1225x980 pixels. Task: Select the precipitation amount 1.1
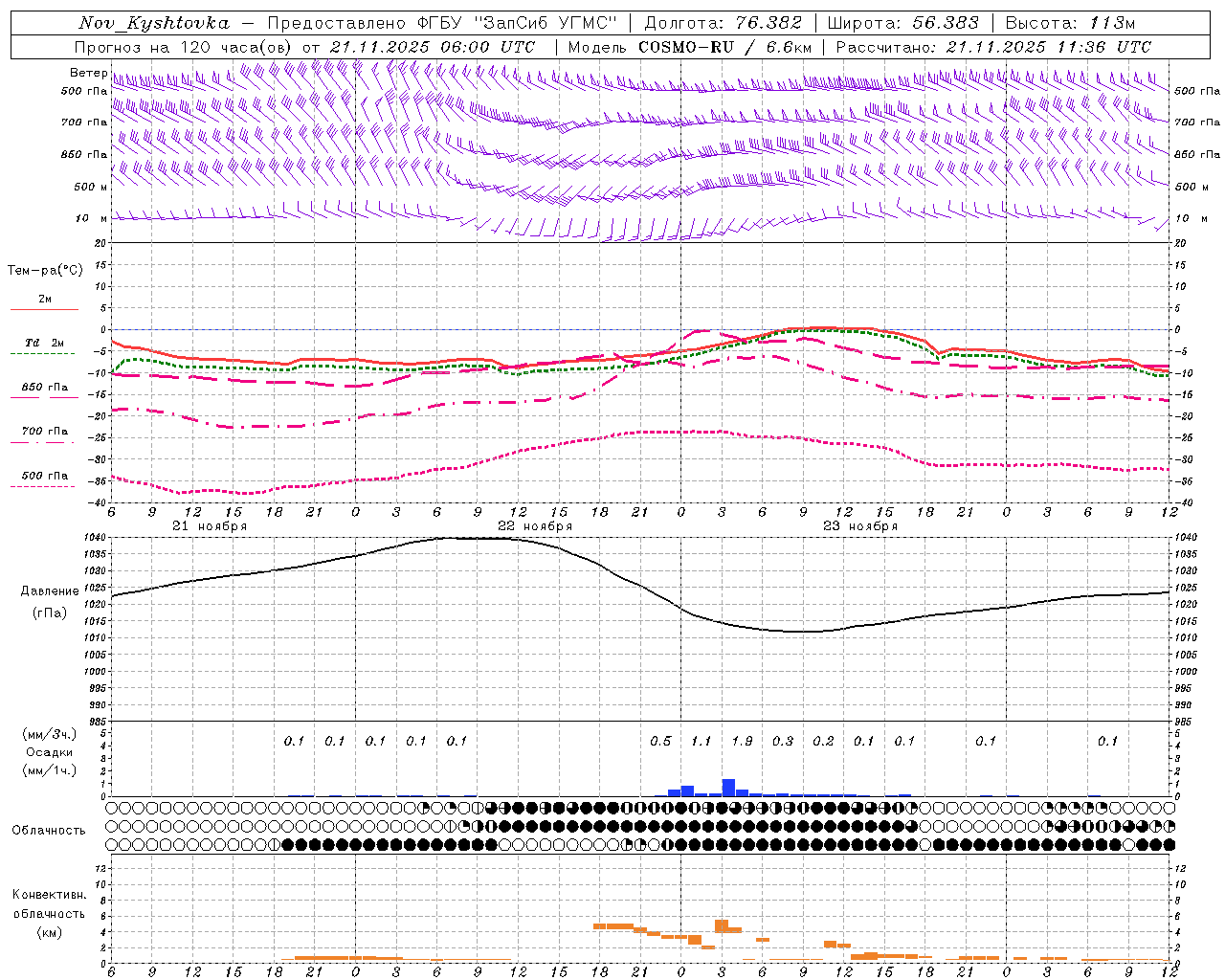point(702,741)
